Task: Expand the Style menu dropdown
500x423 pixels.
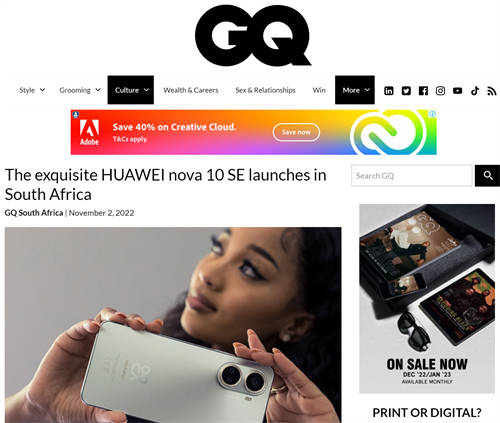Action: click(x=32, y=90)
